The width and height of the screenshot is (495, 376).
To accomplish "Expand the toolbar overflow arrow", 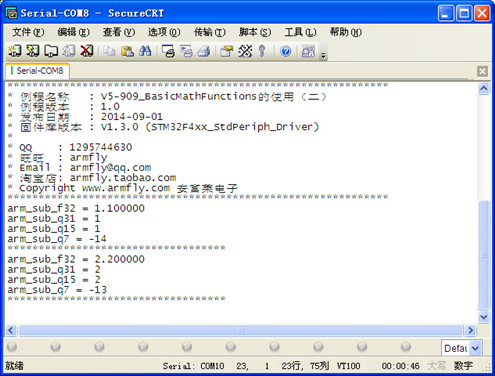I will [x=323, y=56].
